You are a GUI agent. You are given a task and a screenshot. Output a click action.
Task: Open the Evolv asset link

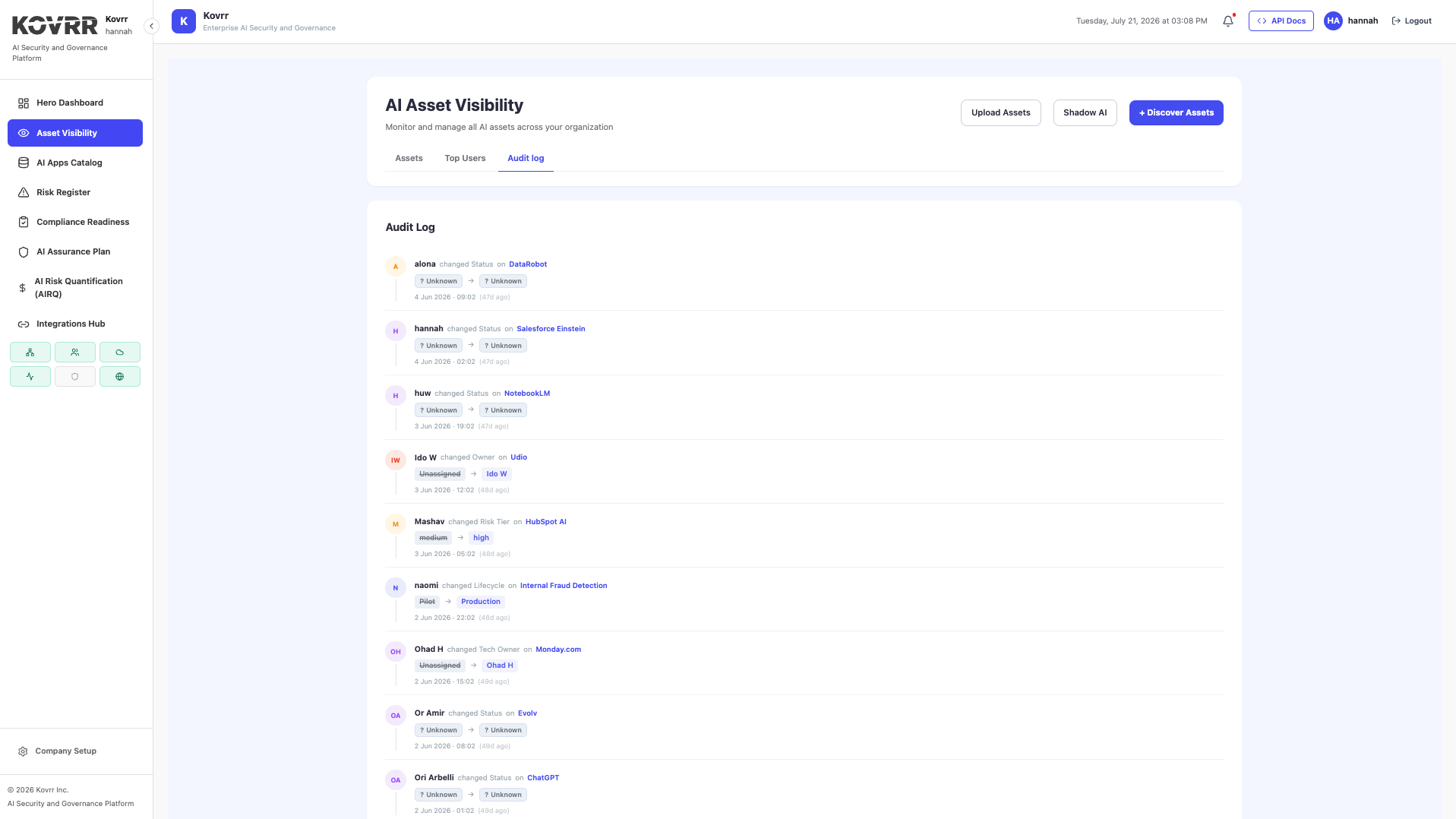pyautogui.click(x=527, y=713)
